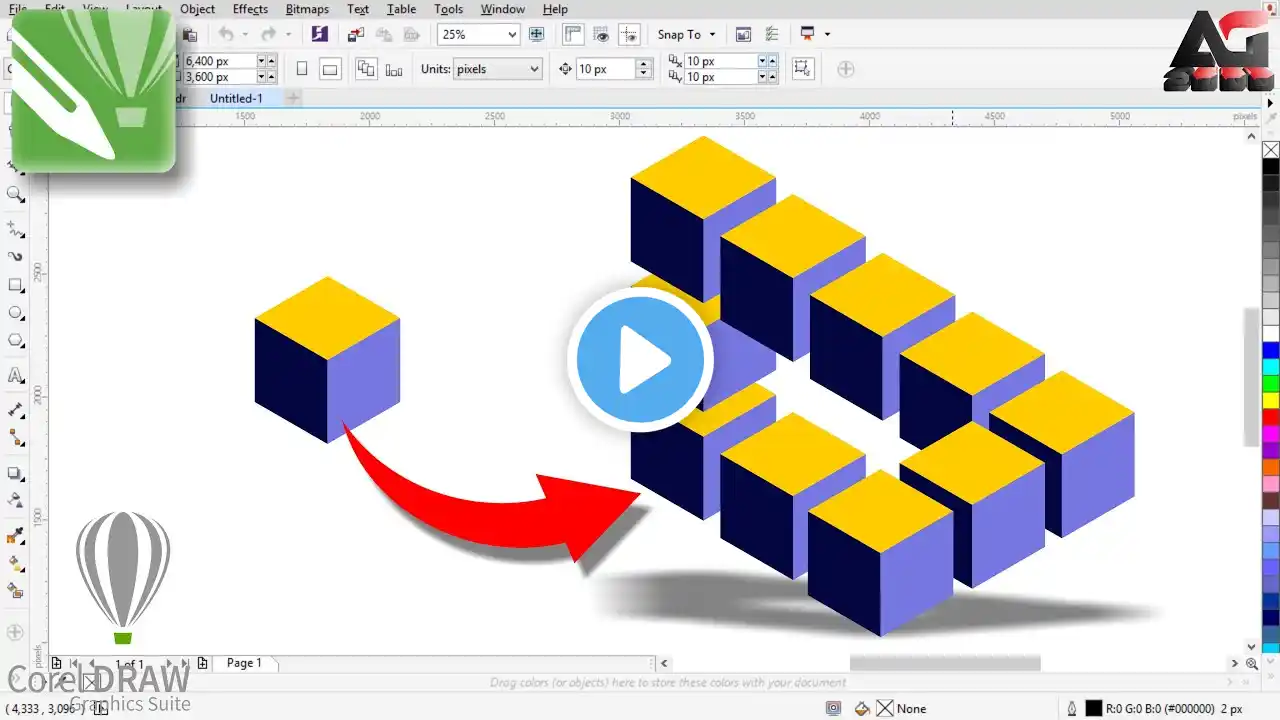Select the Color Eyedropper tool
This screenshot has width=1280, height=720.
[x=16, y=536]
